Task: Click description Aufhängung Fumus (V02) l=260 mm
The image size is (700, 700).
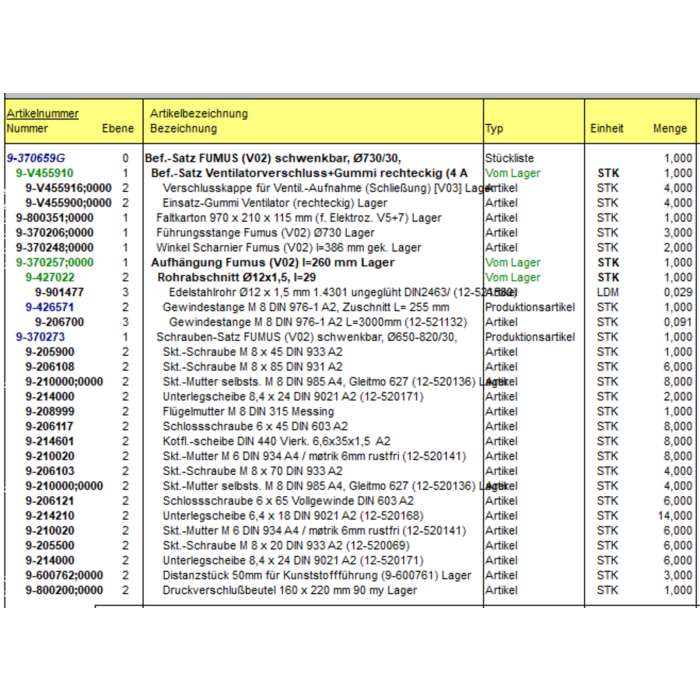Action: [x=272, y=262]
